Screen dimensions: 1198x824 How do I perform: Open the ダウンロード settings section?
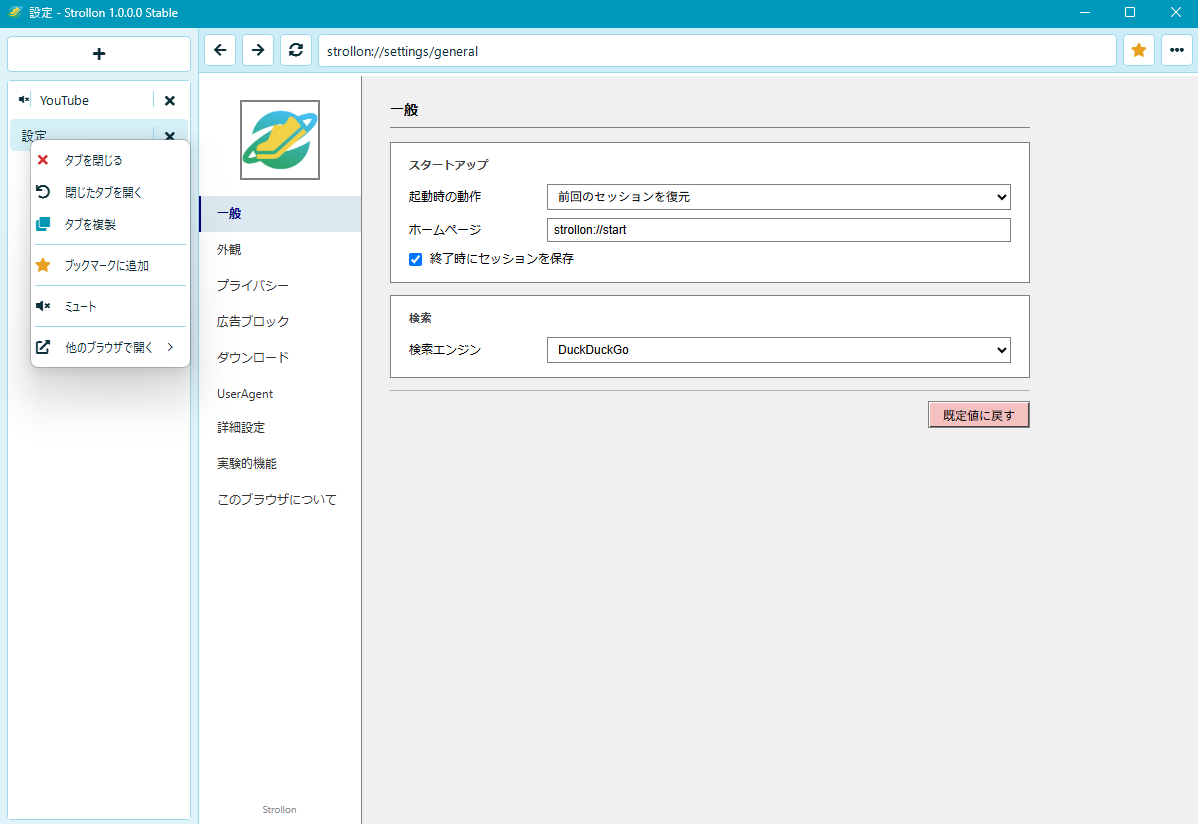280,358
